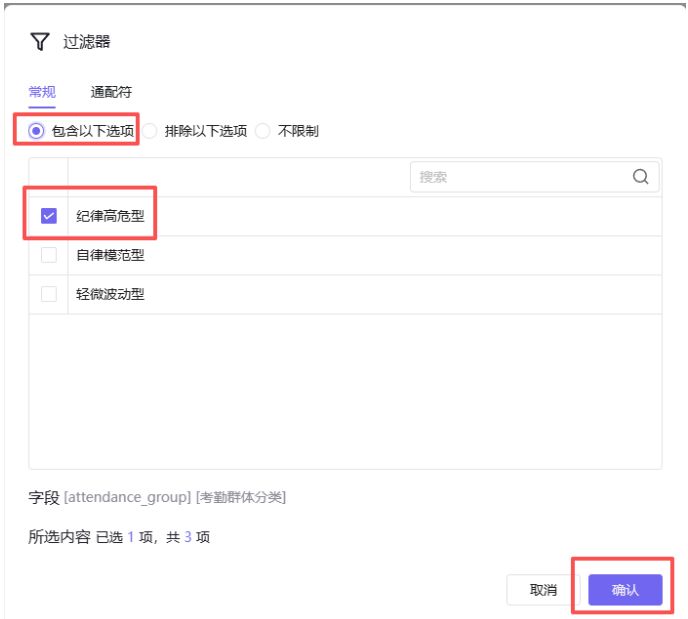688x619 pixels.
Task: Click the [attendance_group] field name text
Action: pyautogui.click(x=128, y=497)
